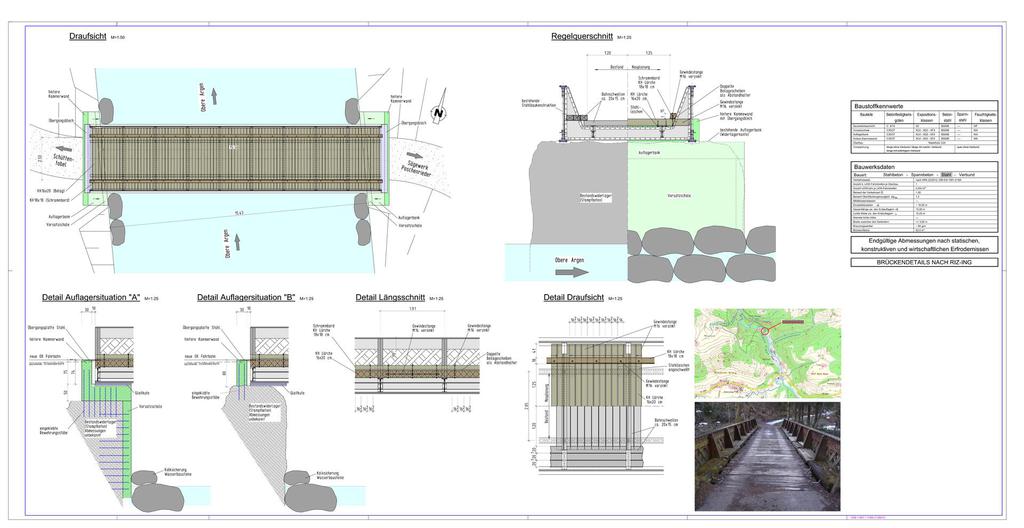
Task: Open the existing bridge photograph
Action: coord(768,456)
